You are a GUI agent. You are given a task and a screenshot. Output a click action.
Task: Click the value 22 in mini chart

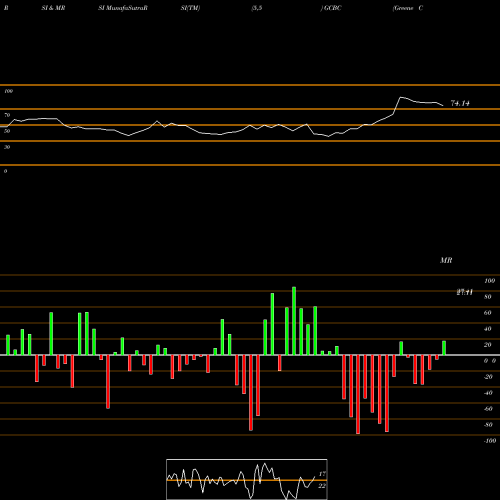(322, 486)
